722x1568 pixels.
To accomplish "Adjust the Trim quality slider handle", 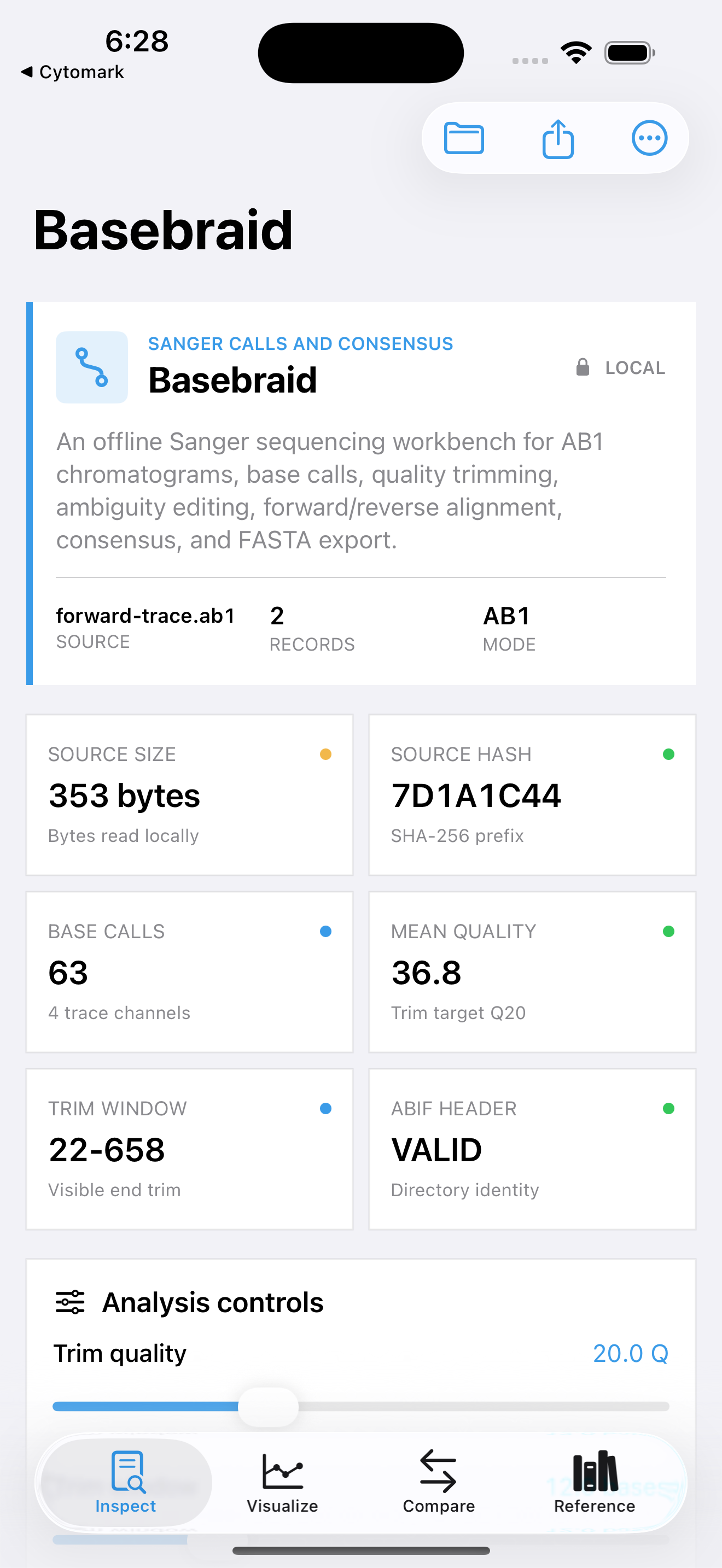I will click(x=269, y=1407).
